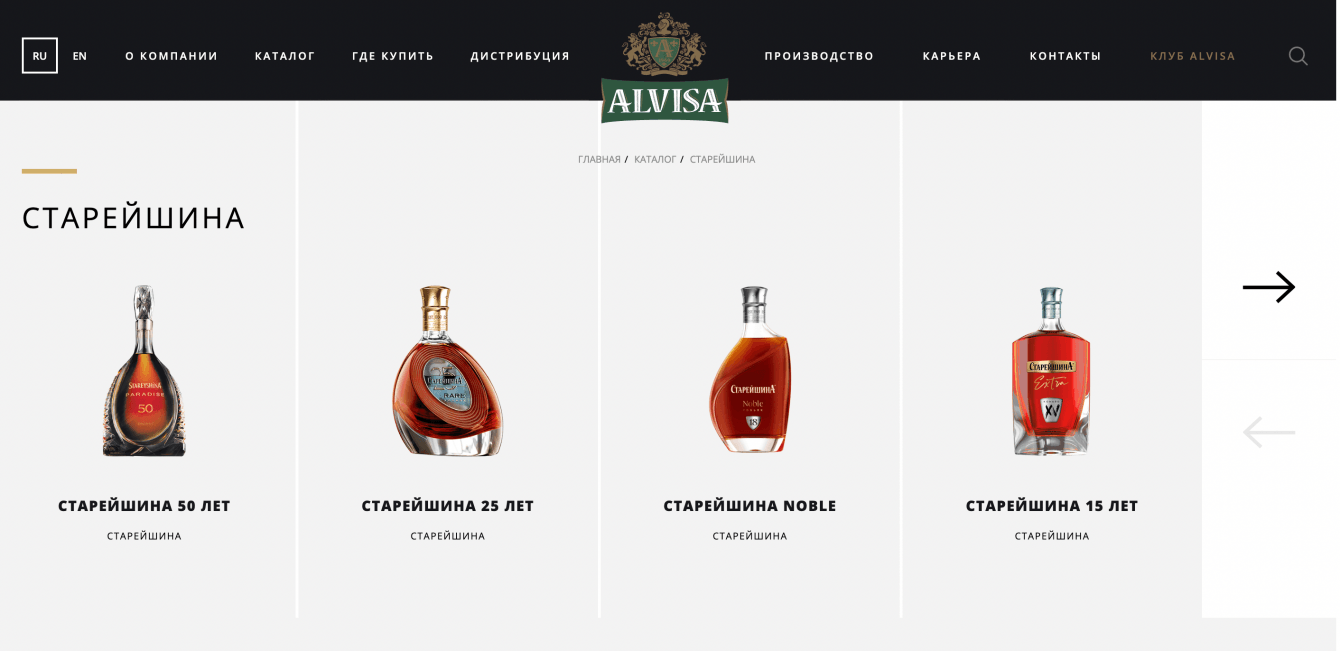The width and height of the screenshot is (1340, 651).
Task: Click the Главная breadcrumb link
Action: (x=599, y=159)
